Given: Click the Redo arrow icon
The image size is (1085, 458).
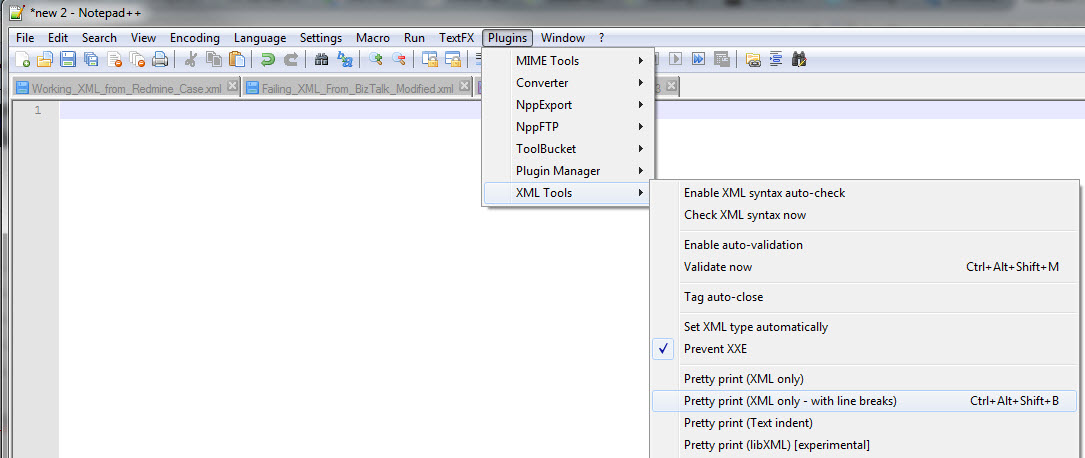Looking at the screenshot, I should [x=291, y=59].
